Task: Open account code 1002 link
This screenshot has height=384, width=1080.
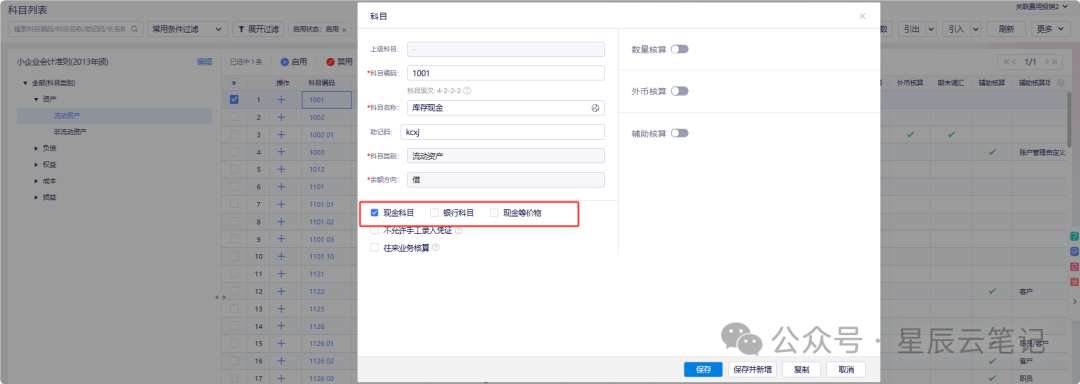Action: click(317, 117)
